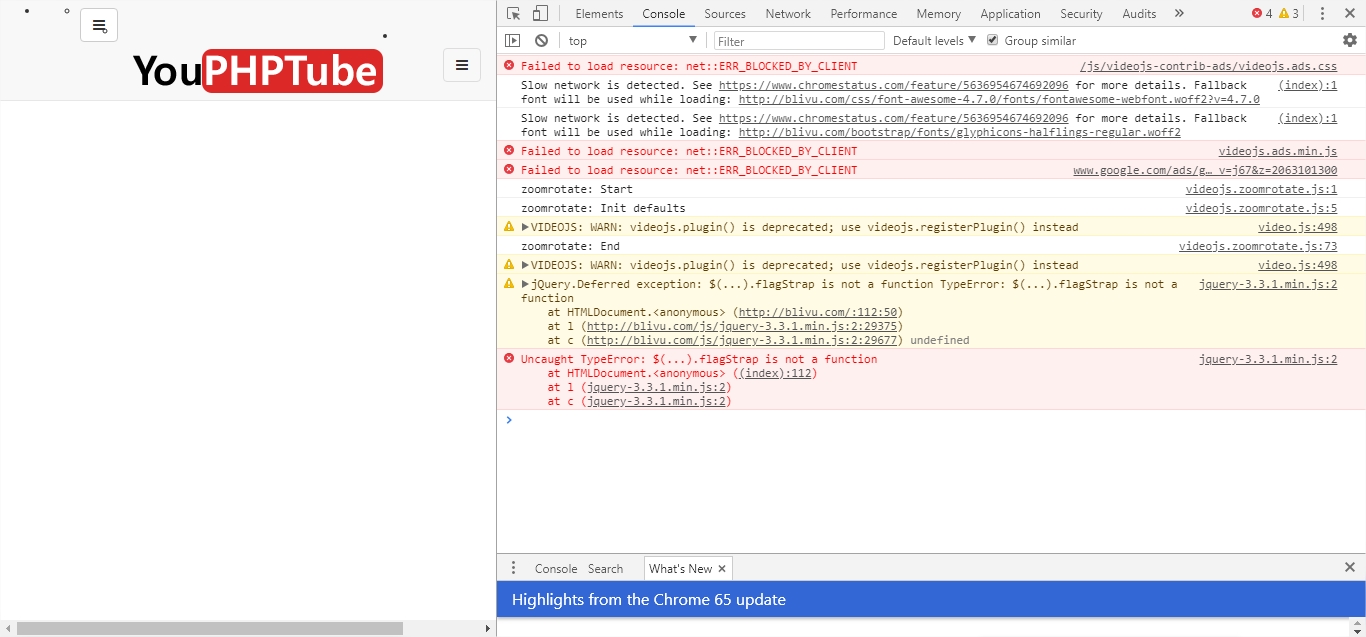Open the YouPHPTube right hamburger menu
The height and width of the screenshot is (637, 1366).
coord(462,65)
